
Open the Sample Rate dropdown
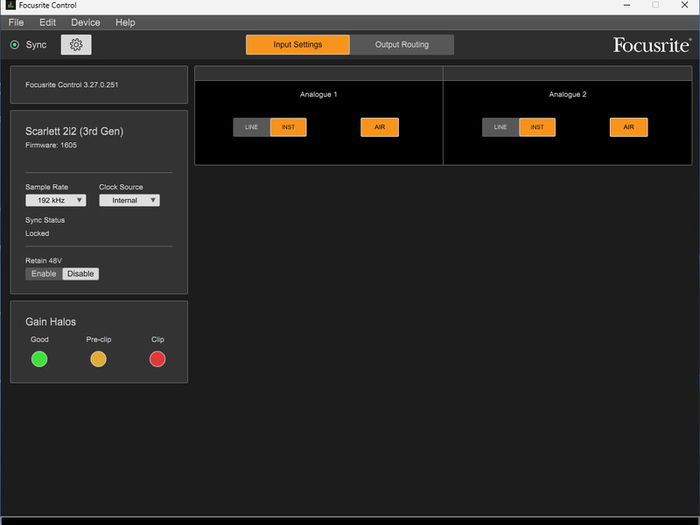pos(56,200)
